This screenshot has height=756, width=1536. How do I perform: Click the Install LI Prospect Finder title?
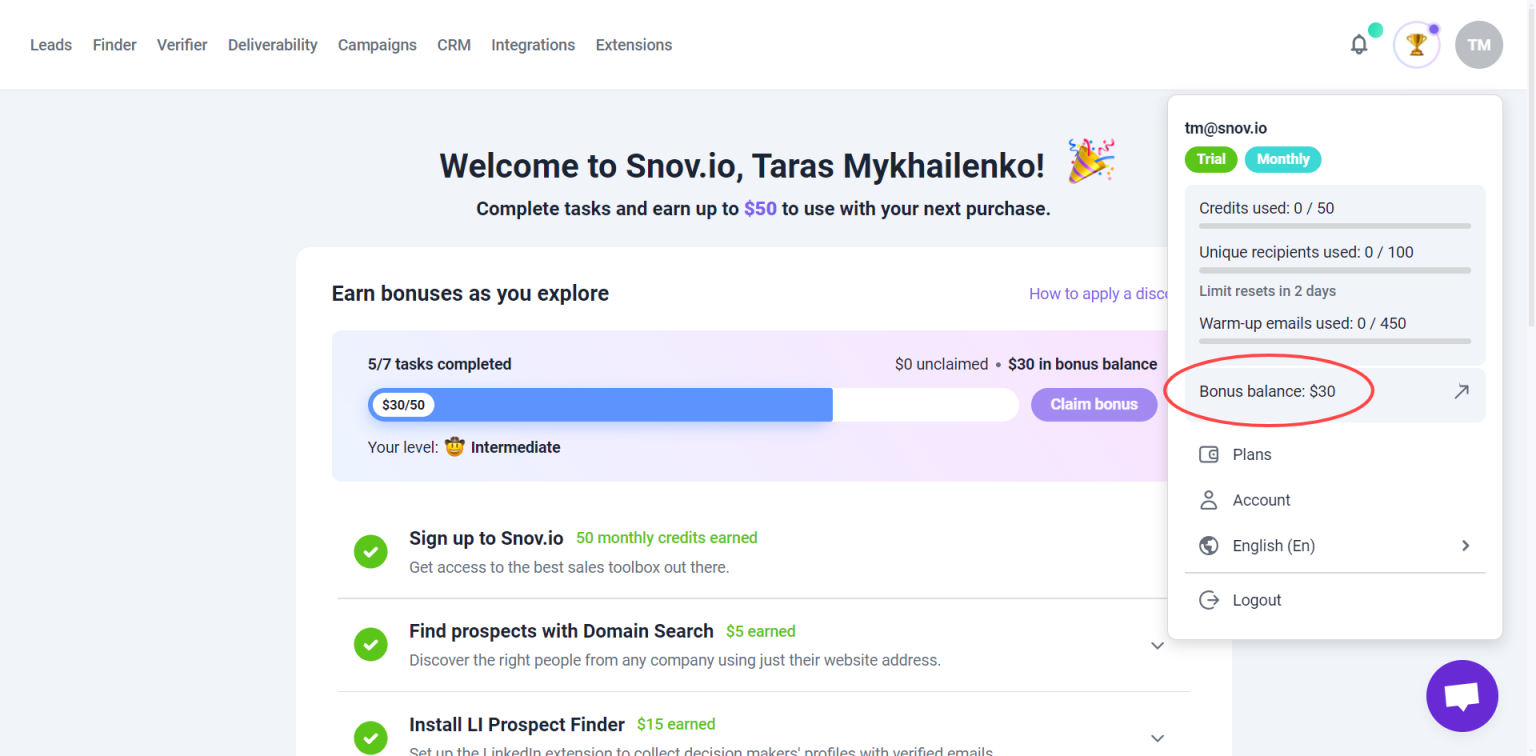click(x=517, y=724)
